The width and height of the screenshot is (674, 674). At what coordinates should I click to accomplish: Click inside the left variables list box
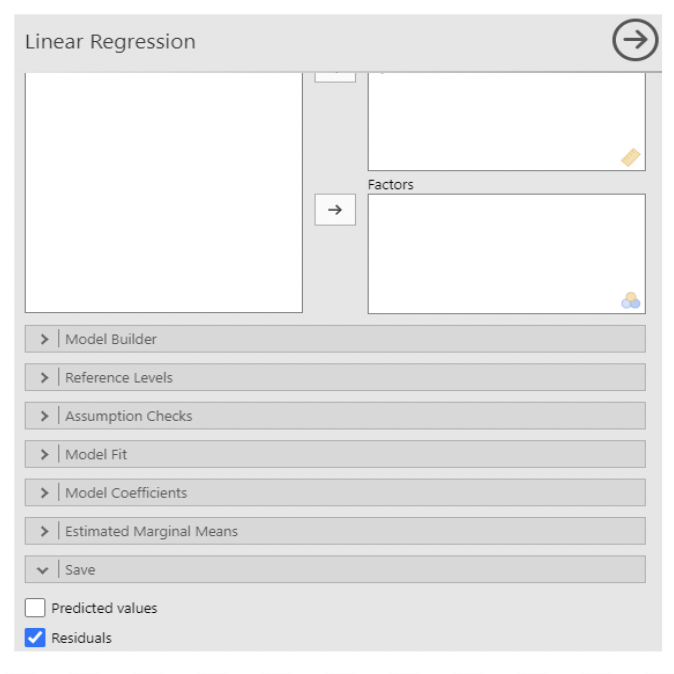[163, 192]
